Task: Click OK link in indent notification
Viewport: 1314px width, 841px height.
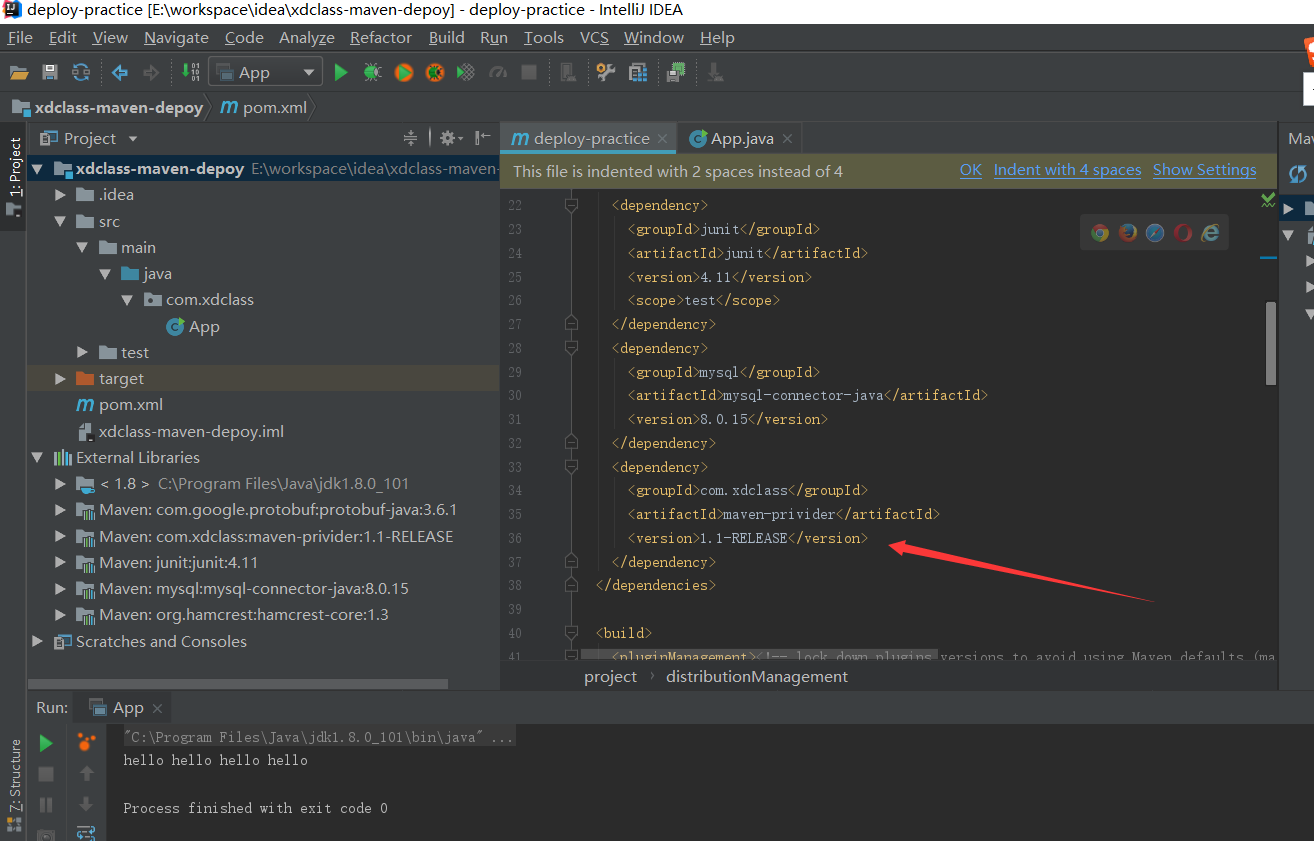Action: click(x=971, y=170)
